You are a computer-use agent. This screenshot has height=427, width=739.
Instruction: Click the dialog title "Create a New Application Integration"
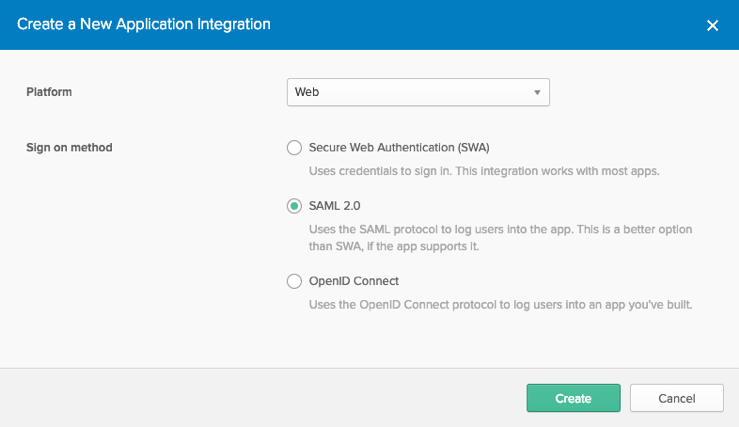click(143, 23)
